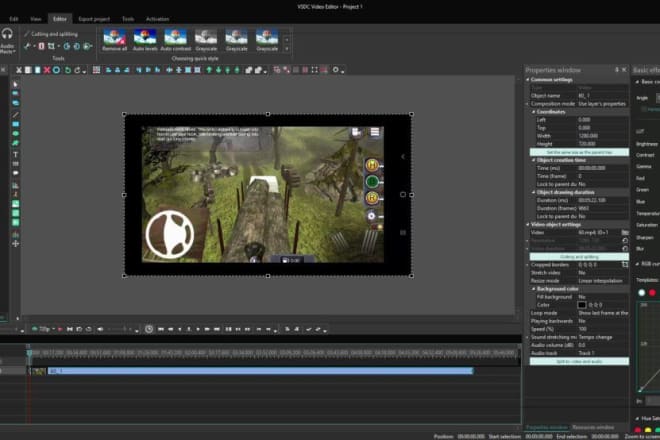Open the Tools ribbon tab

(x=128, y=19)
